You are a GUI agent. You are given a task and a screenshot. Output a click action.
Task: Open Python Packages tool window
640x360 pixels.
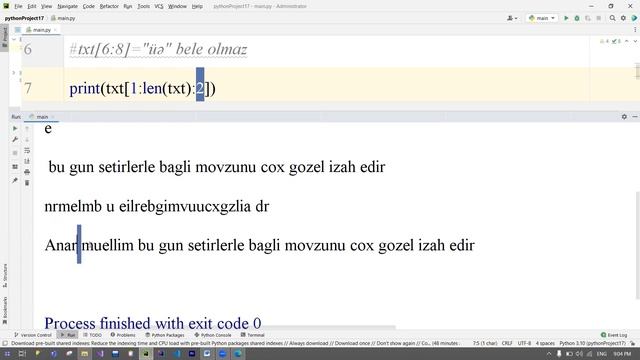coord(165,335)
